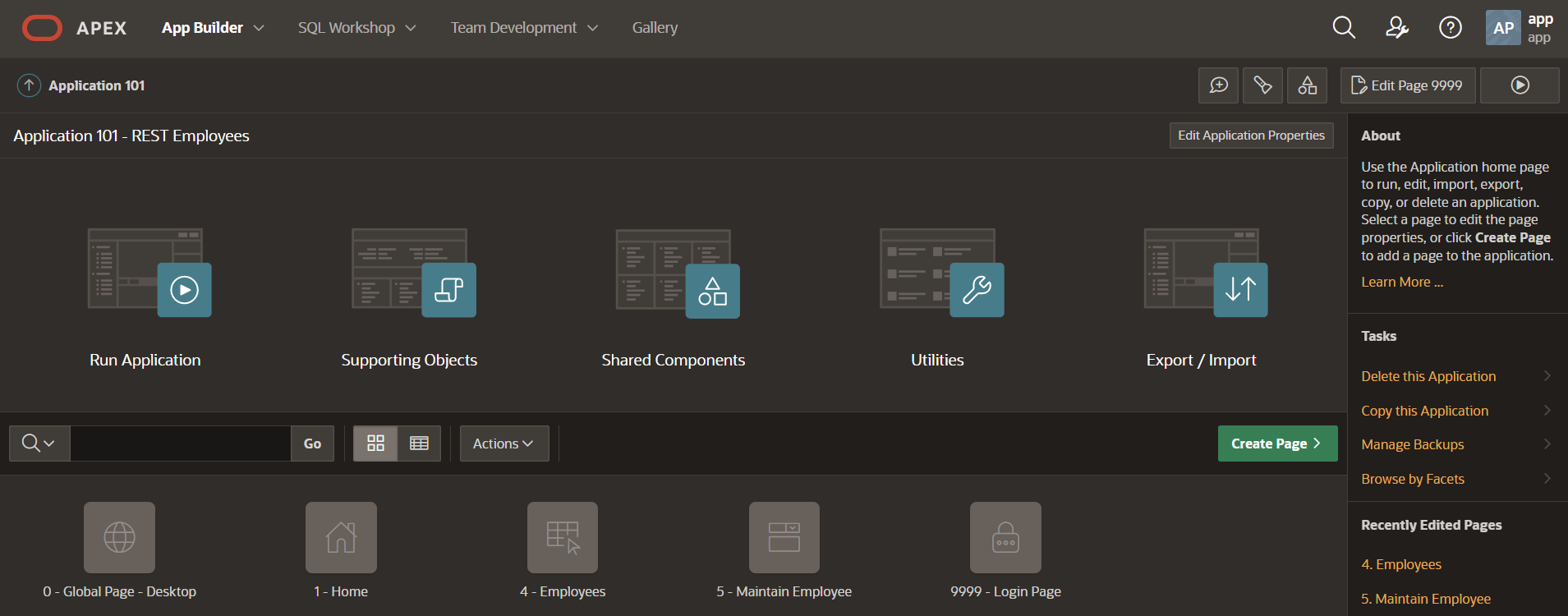1568x616 pixels.
Task: Click Delete this Application link
Action: click(x=1428, y=376)
